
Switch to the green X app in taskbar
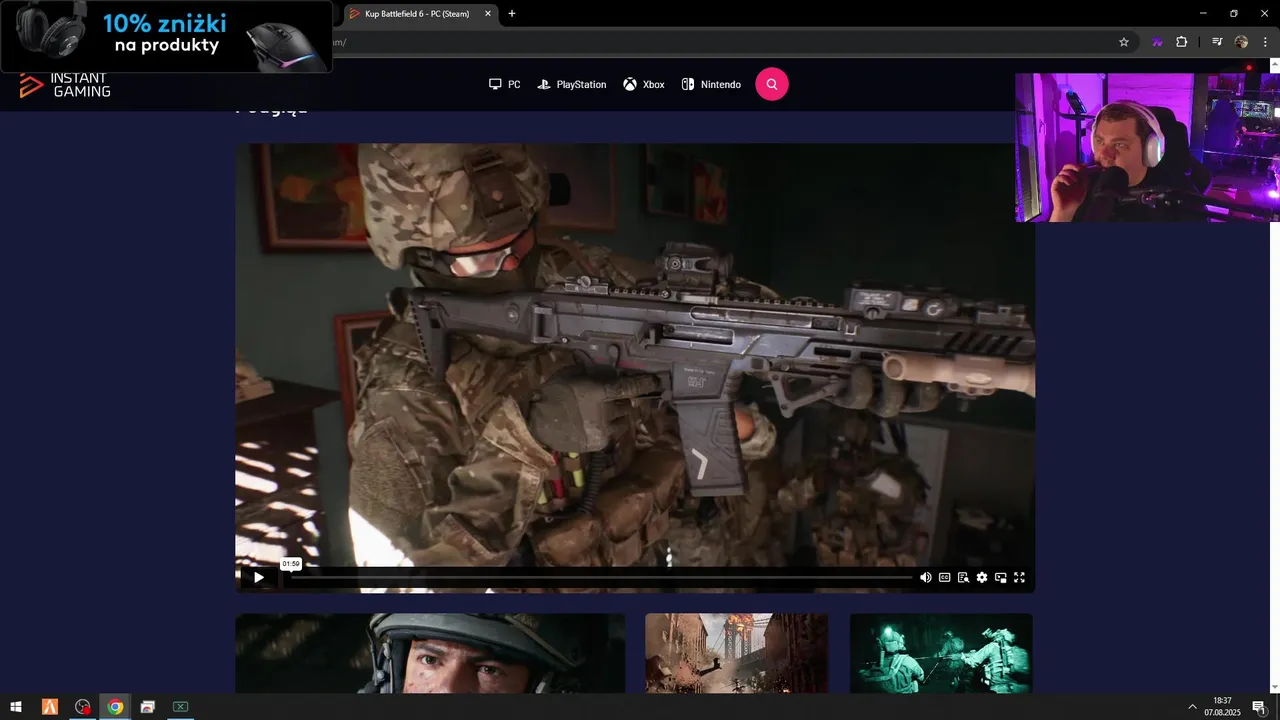[x=180, y=707]
